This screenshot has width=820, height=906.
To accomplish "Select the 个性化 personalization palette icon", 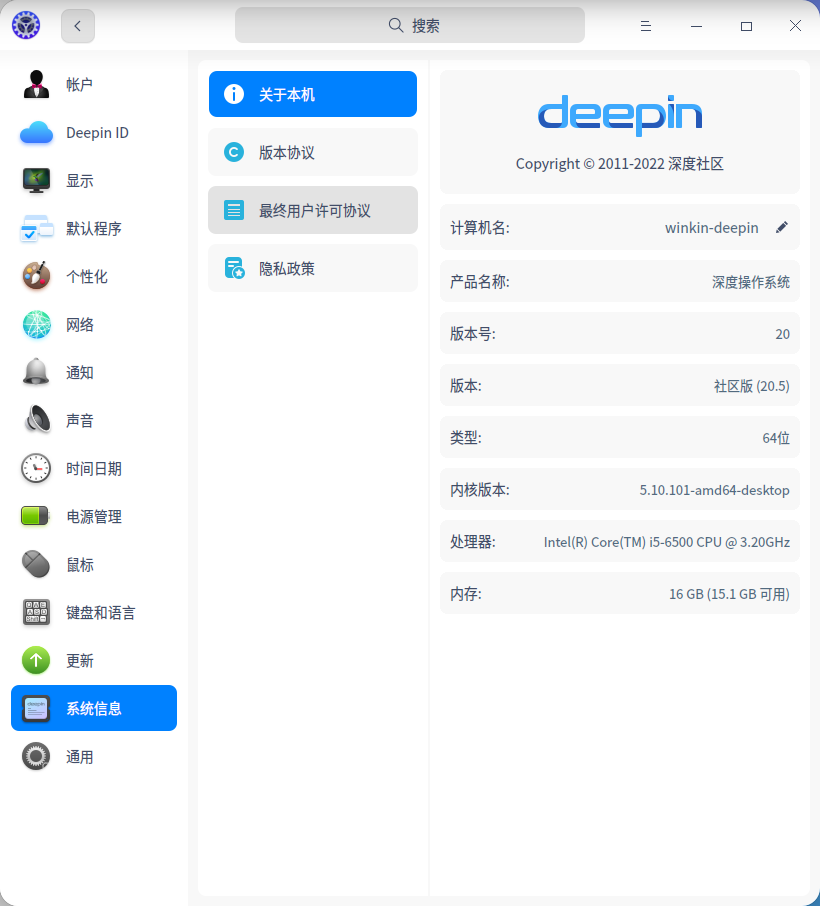I will [x=36, y=276].
